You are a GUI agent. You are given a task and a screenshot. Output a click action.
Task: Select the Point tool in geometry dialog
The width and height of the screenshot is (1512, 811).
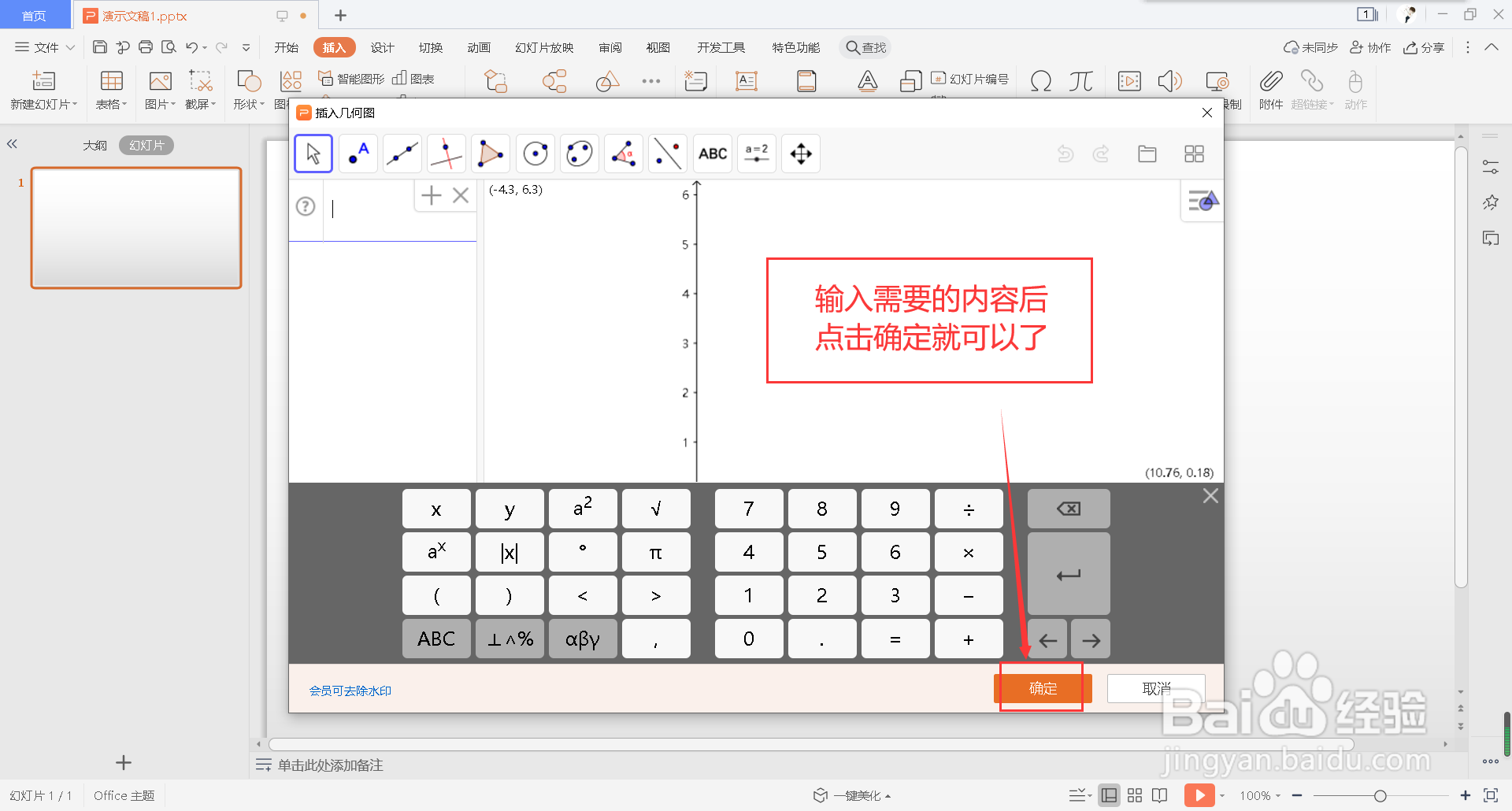coord(358,154)
